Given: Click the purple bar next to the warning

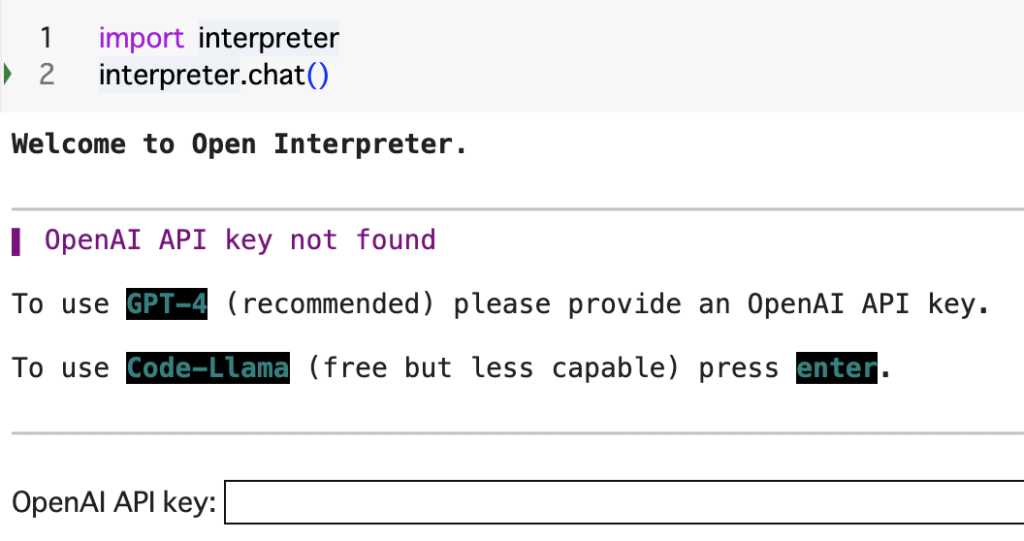Looking at the screenshot, I should 16,241.
